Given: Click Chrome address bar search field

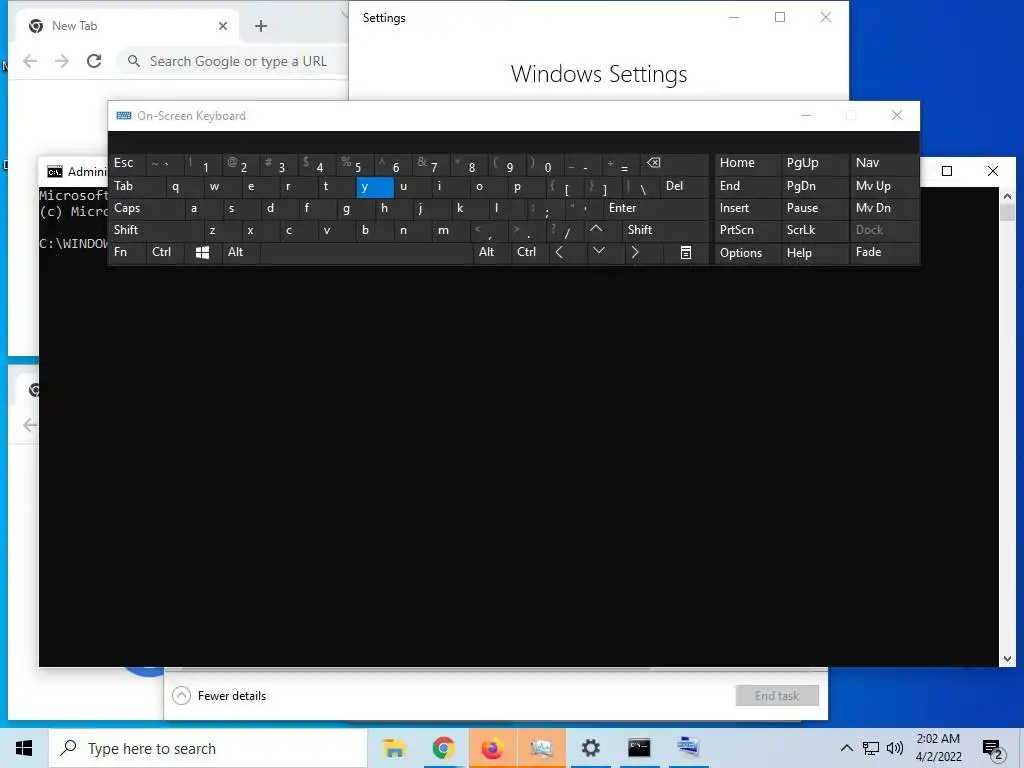Looking at the screenshot, I should click(232, 61).
